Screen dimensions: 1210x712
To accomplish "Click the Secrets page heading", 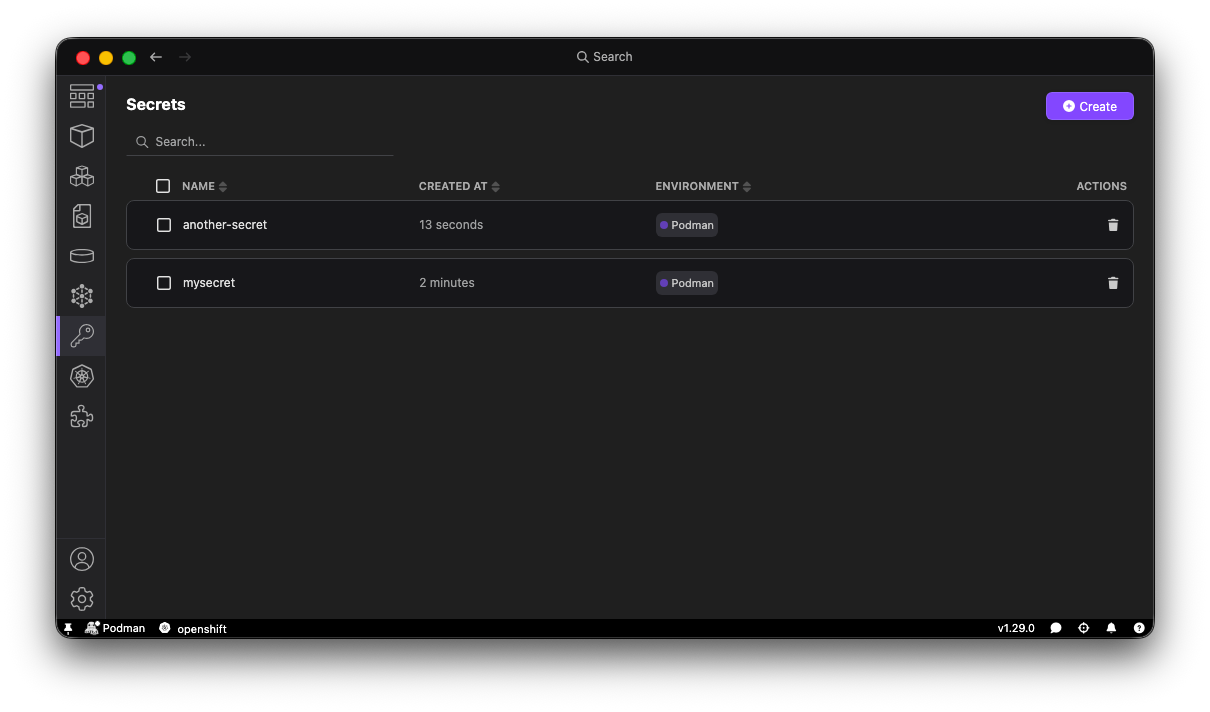I will [x=156, y=104].
